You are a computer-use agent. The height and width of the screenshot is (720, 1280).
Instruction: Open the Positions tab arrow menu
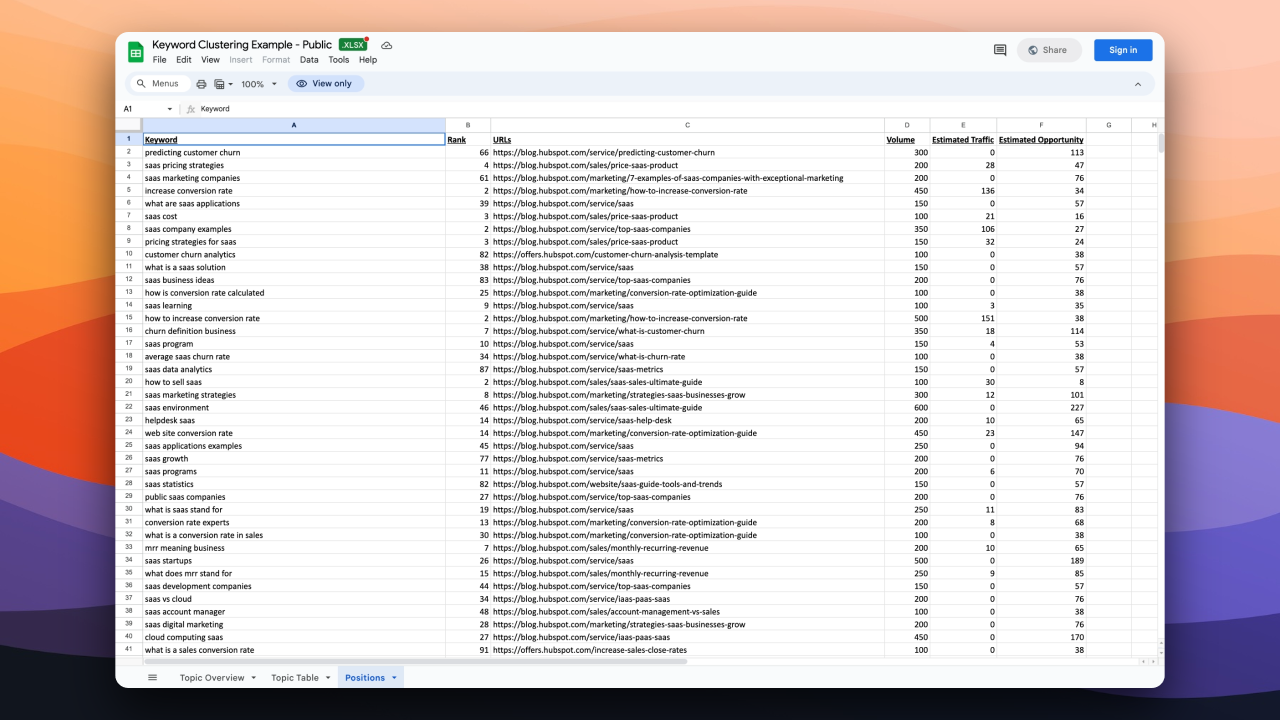pos(394,678)
